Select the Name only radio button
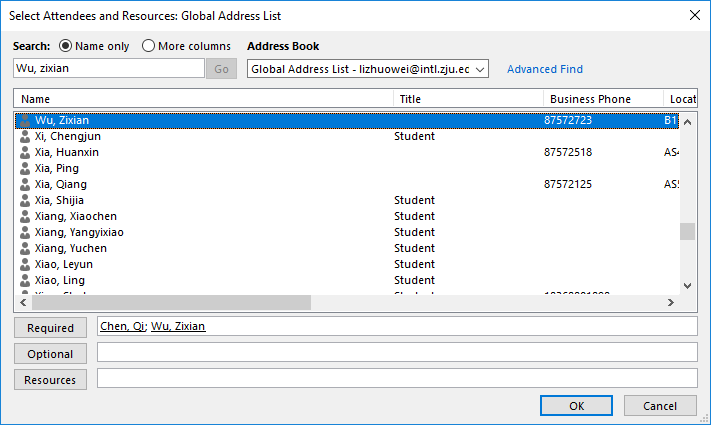711x425 pixels. click(x=67, y=46)
